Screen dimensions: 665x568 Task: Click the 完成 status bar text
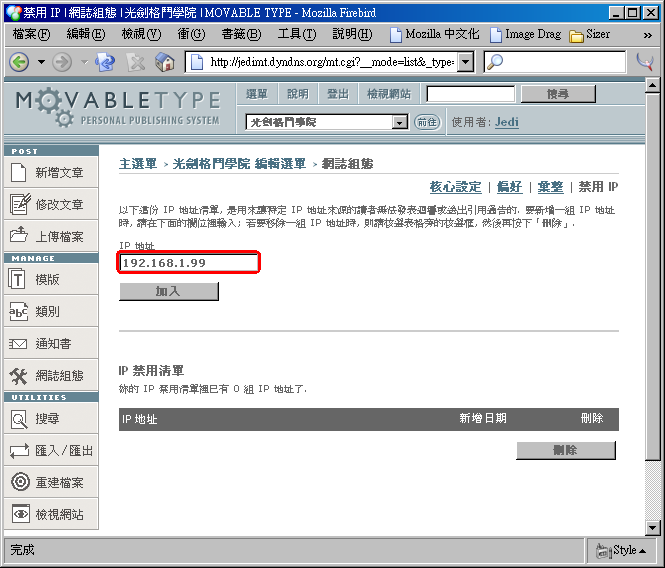[x=22, y=550]
